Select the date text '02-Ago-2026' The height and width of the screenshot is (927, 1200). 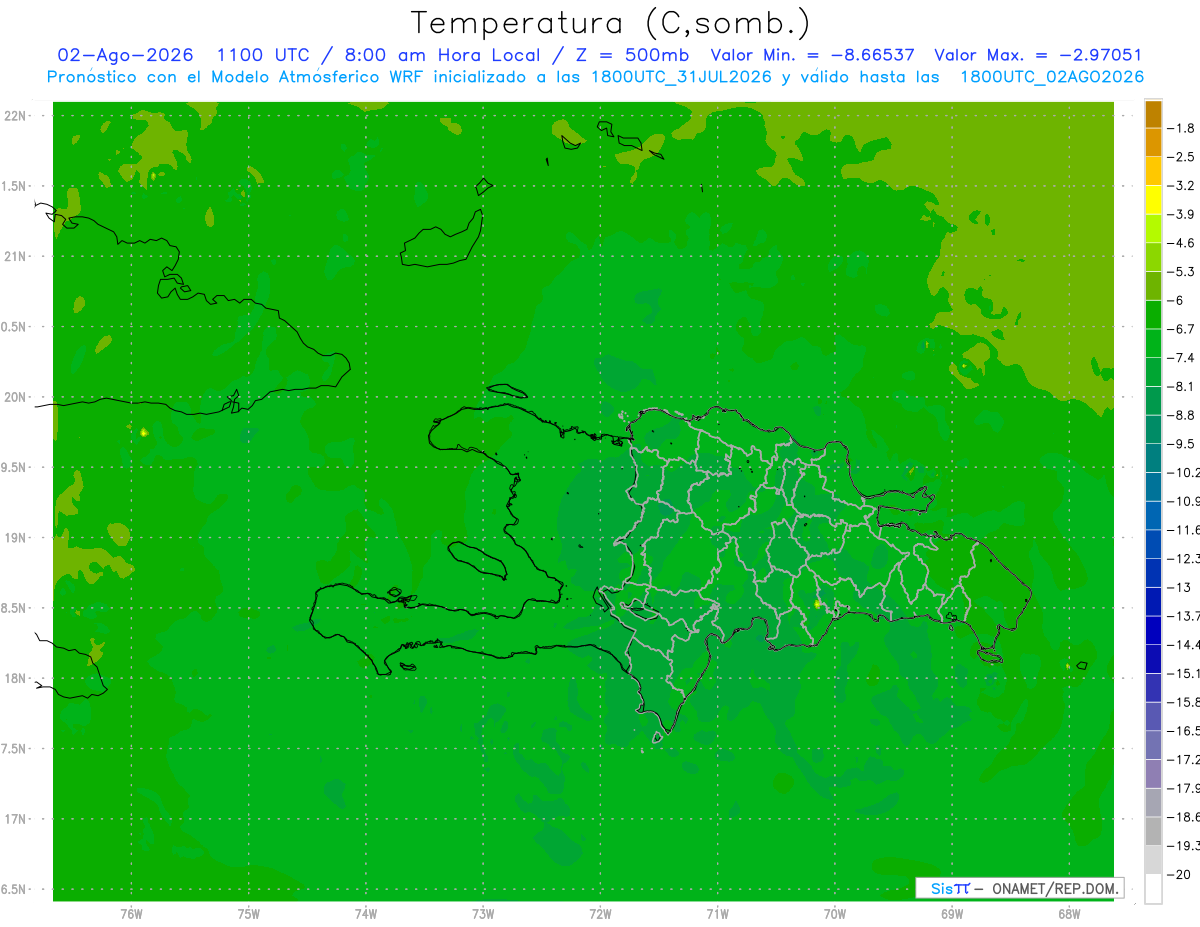point(126,55)
